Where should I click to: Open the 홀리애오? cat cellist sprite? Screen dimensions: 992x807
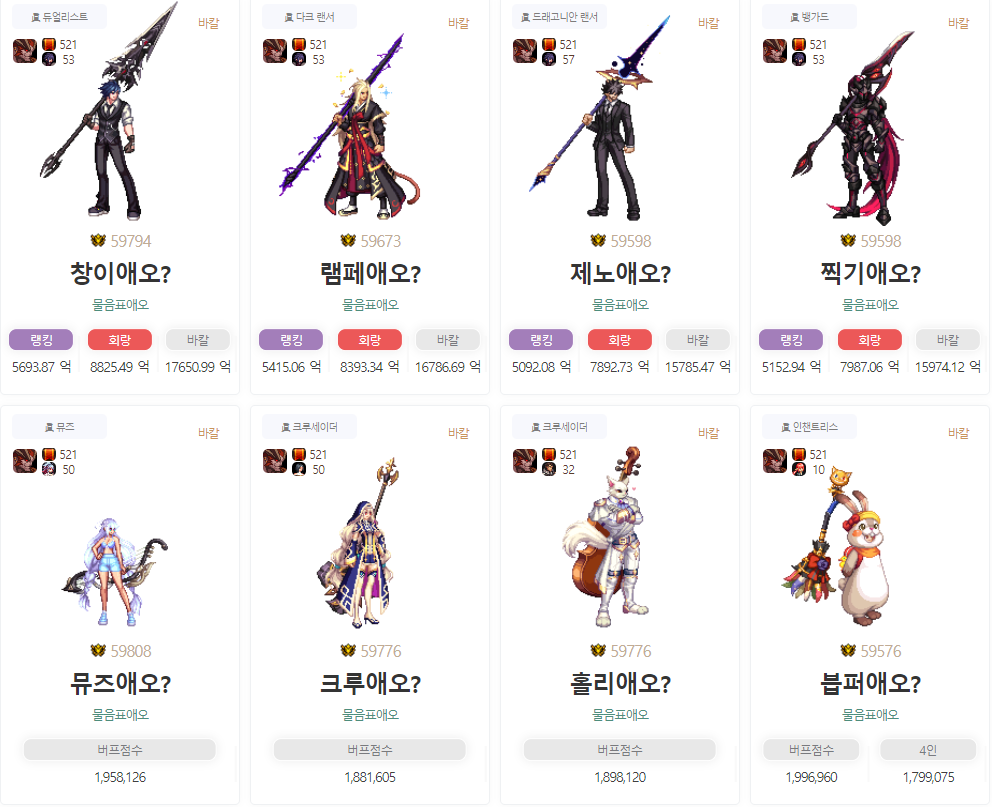607,536
